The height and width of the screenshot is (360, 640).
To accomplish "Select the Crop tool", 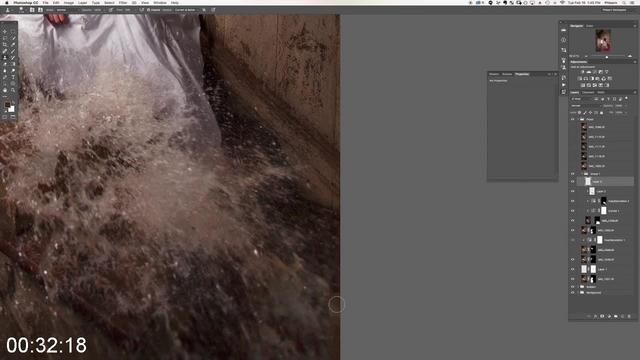I will click(x=4, y=44).
